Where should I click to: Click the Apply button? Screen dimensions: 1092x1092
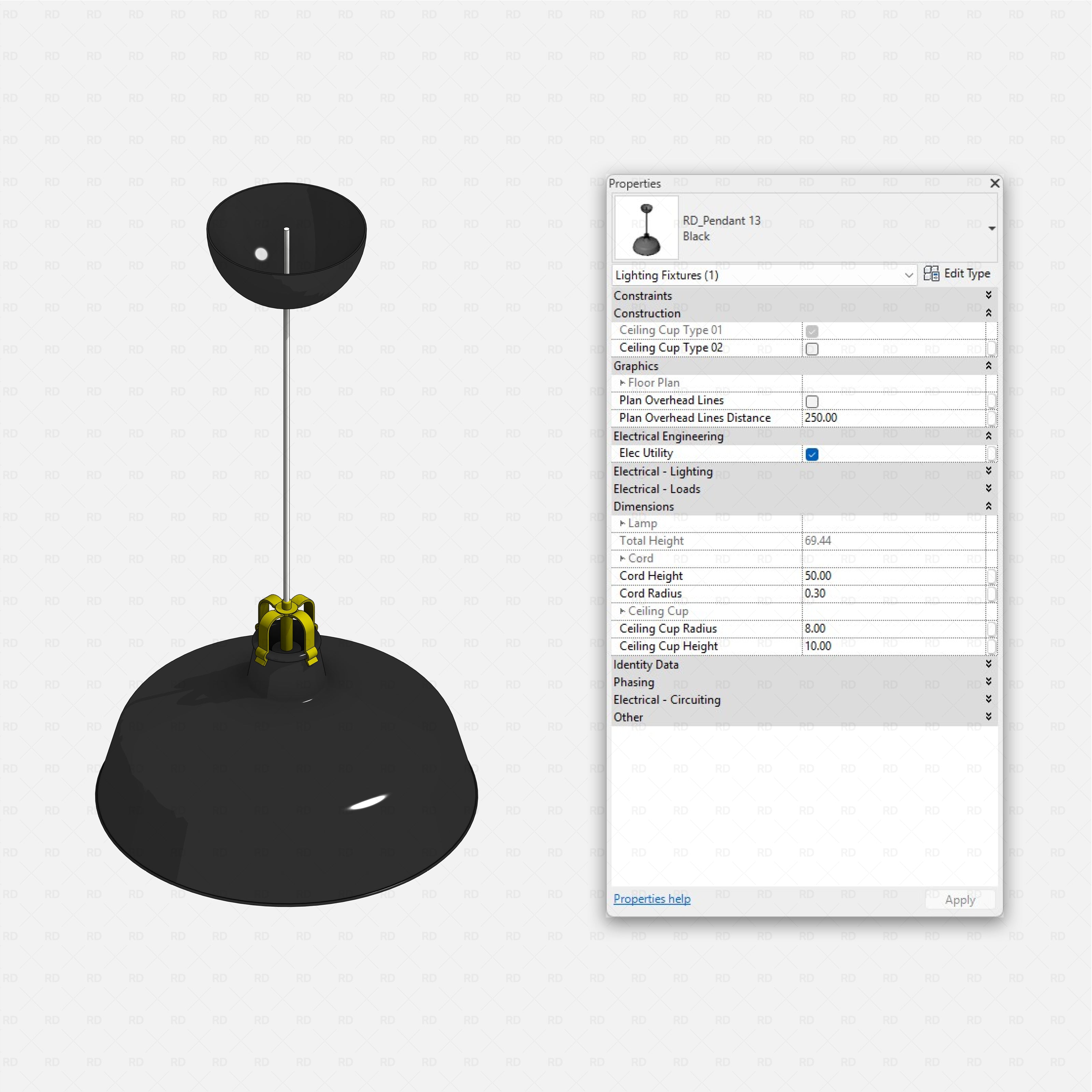pyautogui.click(x=960, y=900)
